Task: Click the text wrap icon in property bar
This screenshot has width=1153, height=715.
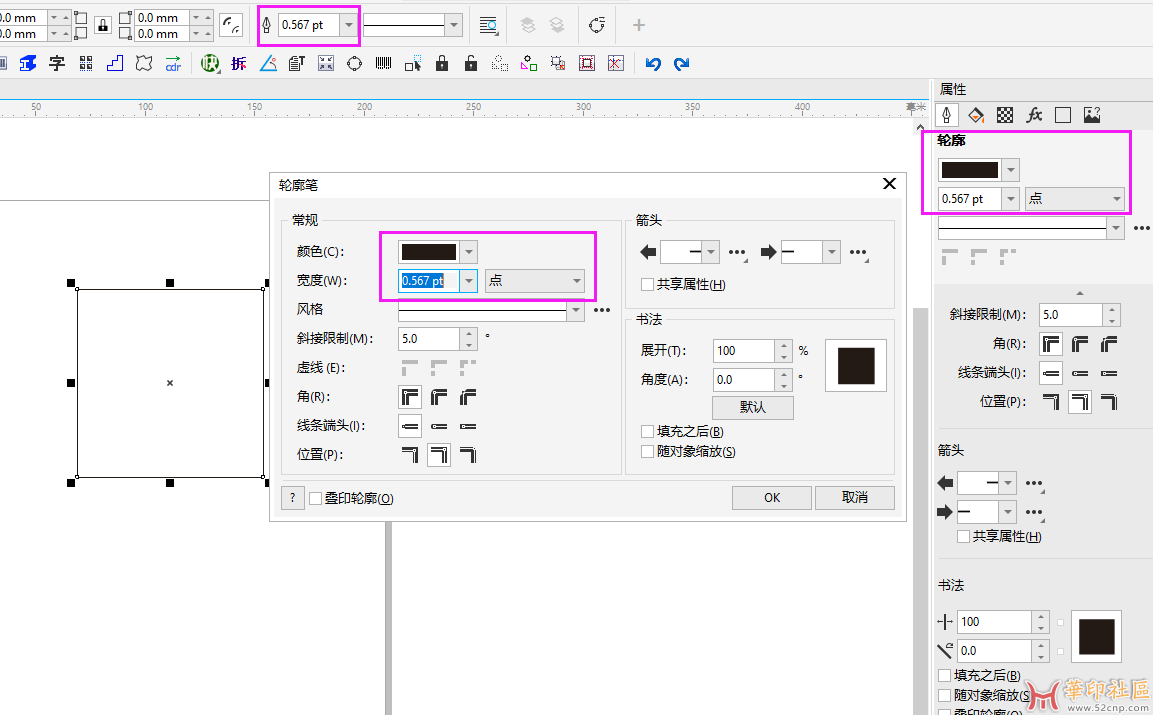Action: pos(488,26)
